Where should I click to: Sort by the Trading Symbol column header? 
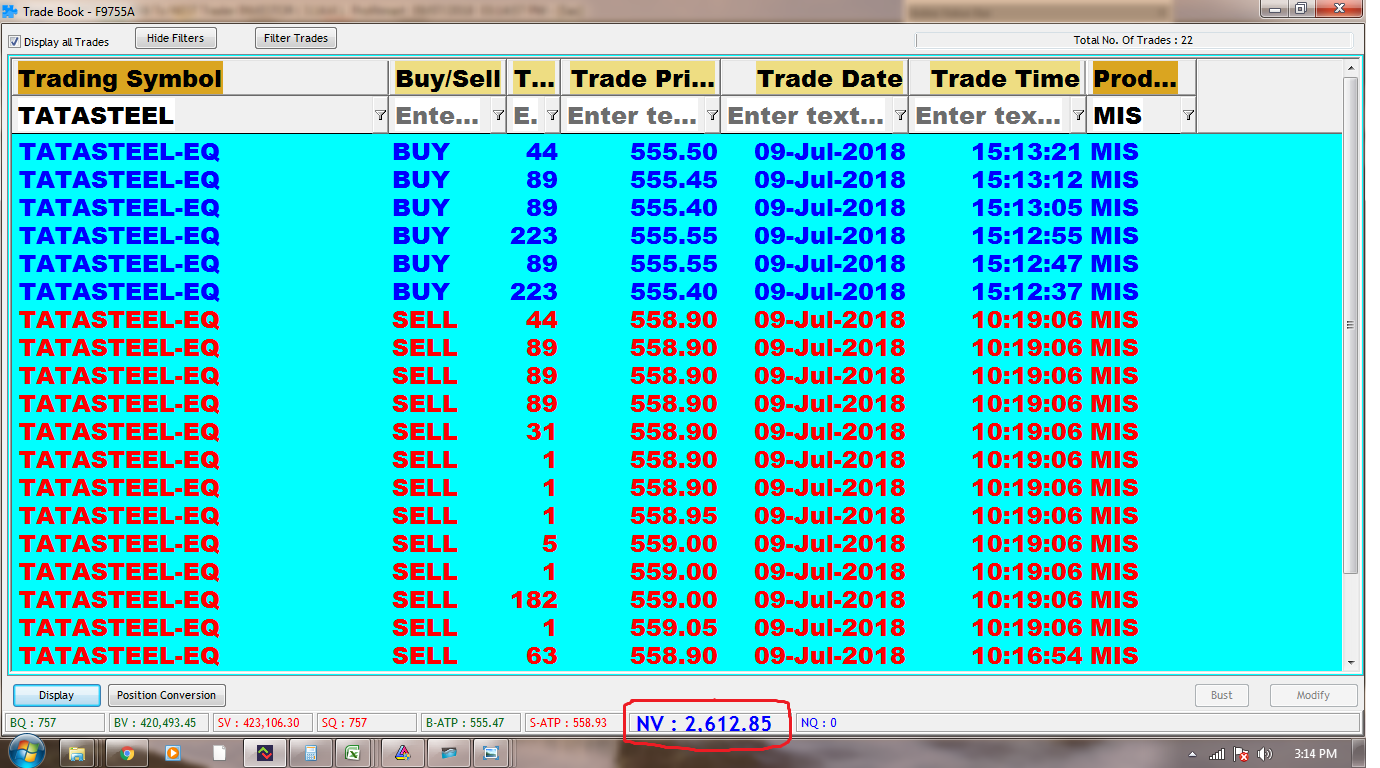[200, 78]
